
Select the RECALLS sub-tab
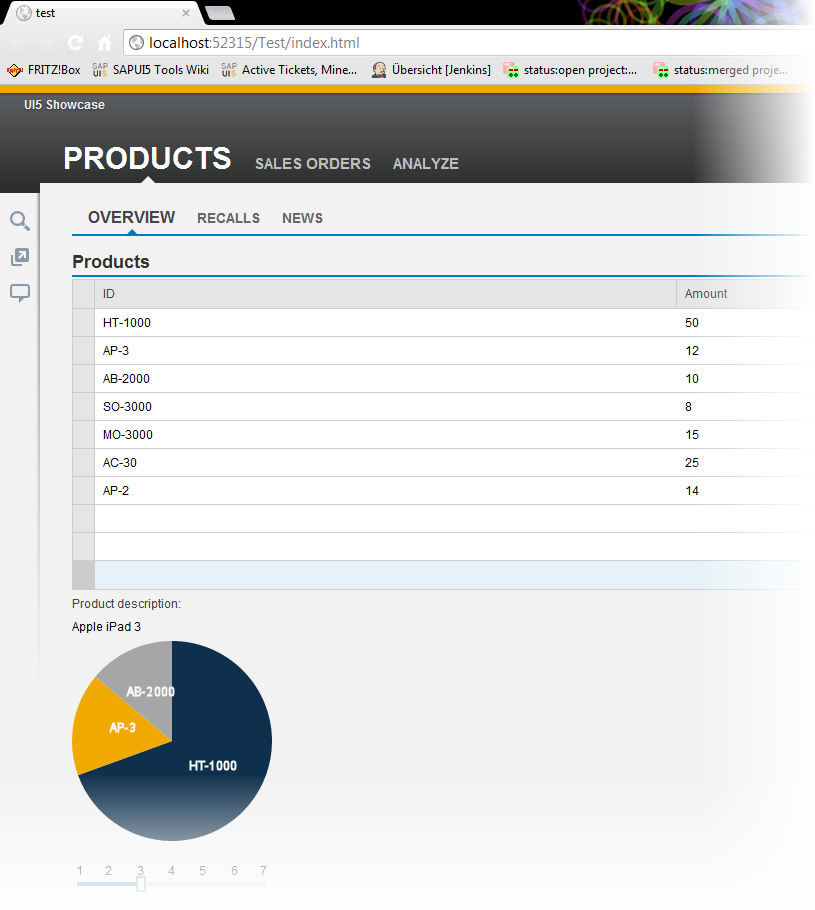point(228,218)
